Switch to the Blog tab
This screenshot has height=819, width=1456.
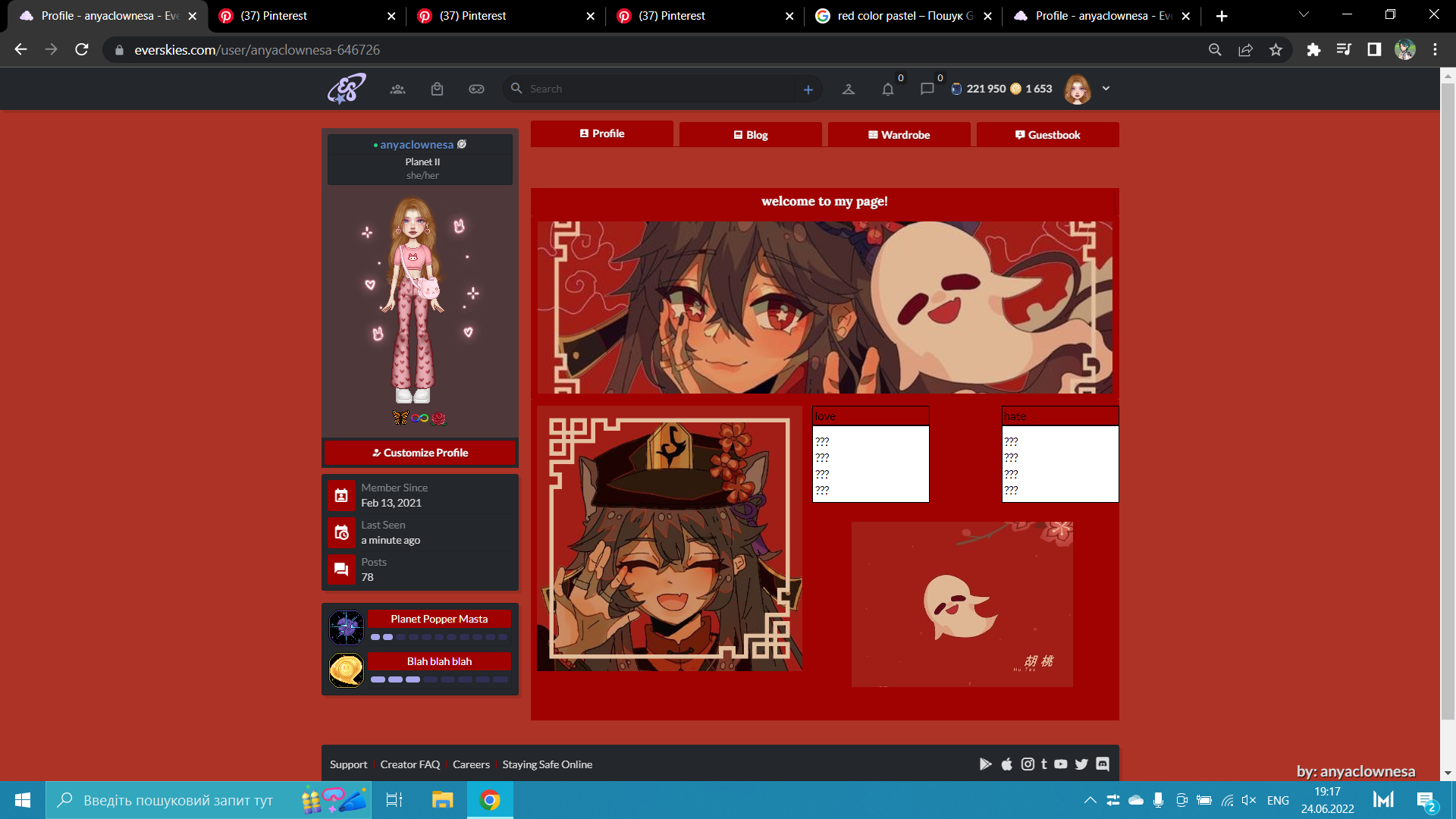(x=750, y=135)
